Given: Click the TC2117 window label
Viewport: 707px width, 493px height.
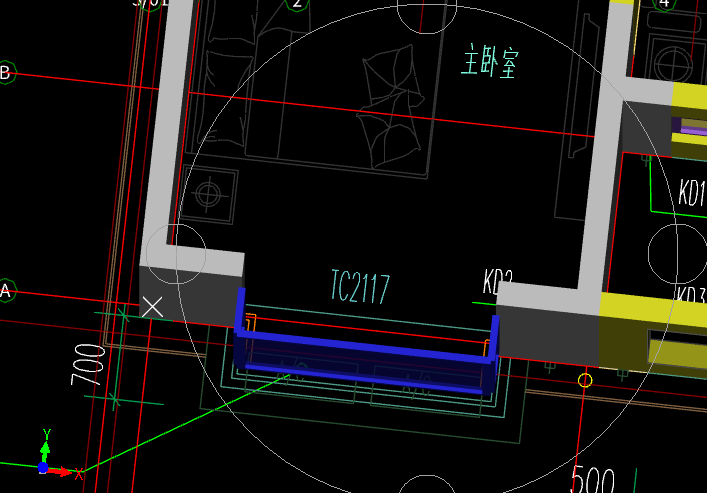Looking at the screenshot, I should tap(360, 286).
